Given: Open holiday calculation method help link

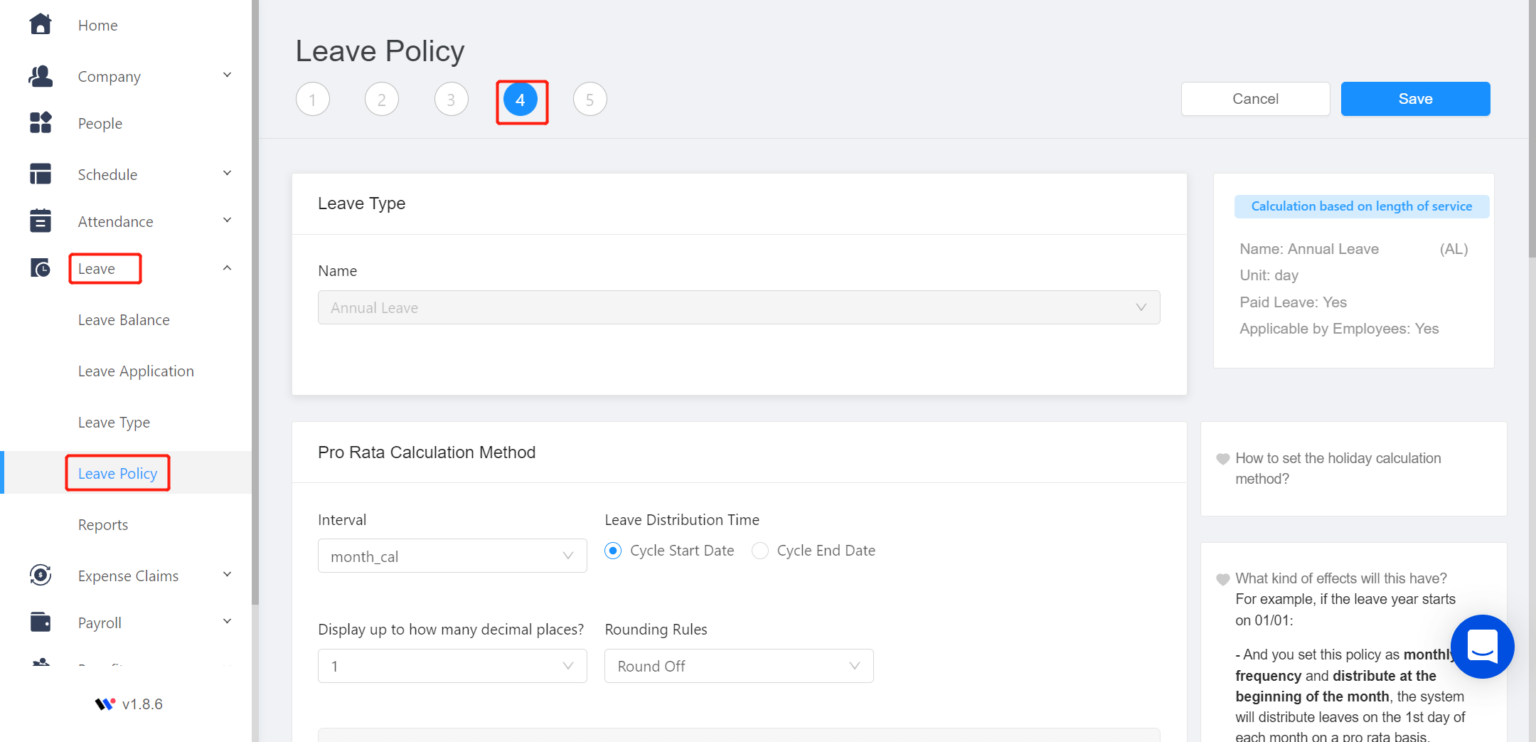Looking at the screenshot, I should 1338,468.
